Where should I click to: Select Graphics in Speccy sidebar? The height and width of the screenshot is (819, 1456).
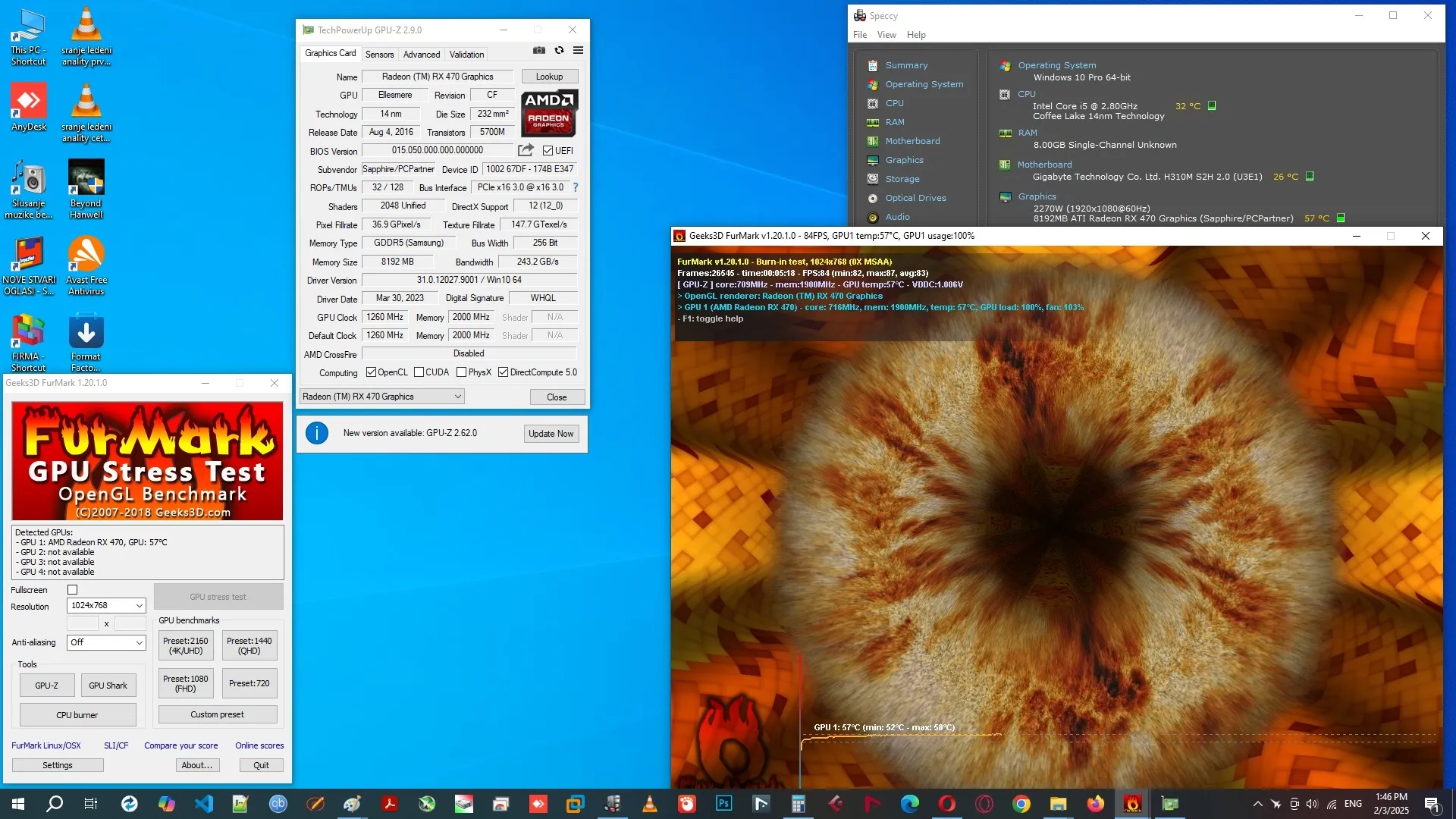point(904,160)
